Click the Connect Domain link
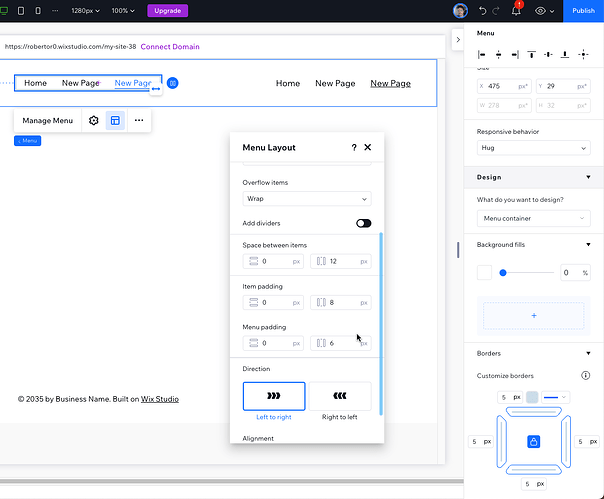604x499 pixels. [170, 47]
